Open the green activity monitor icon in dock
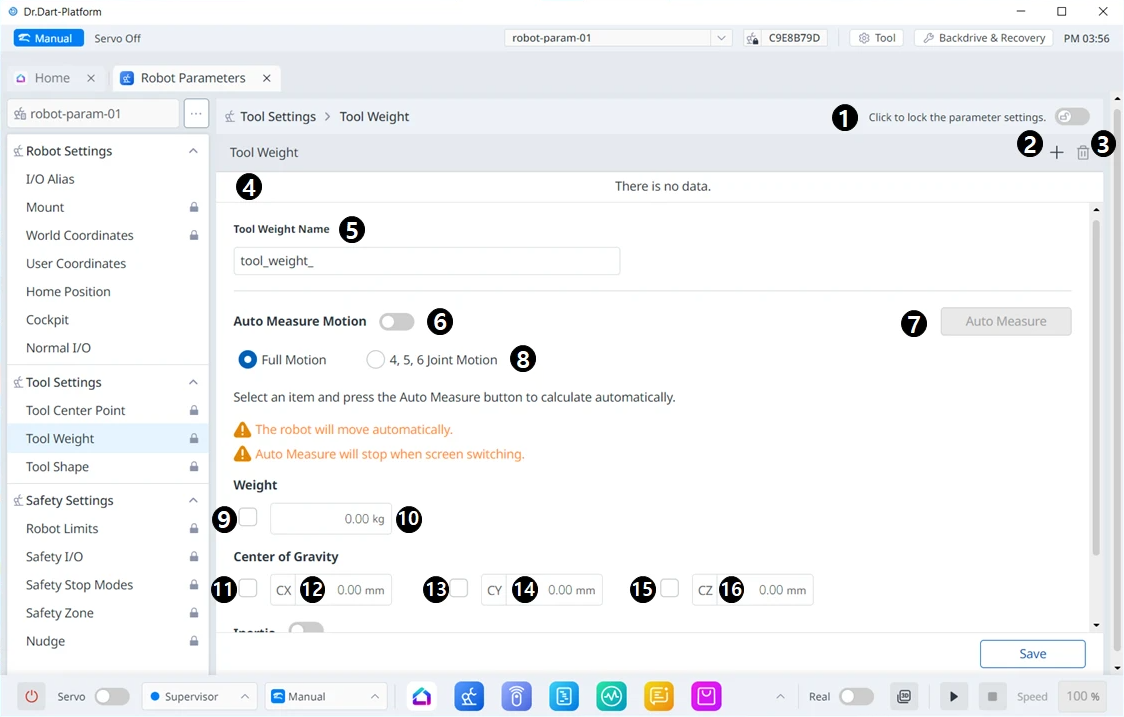Image resolution: width=1124 pixels, height=717 pixels. coord(611,696)
